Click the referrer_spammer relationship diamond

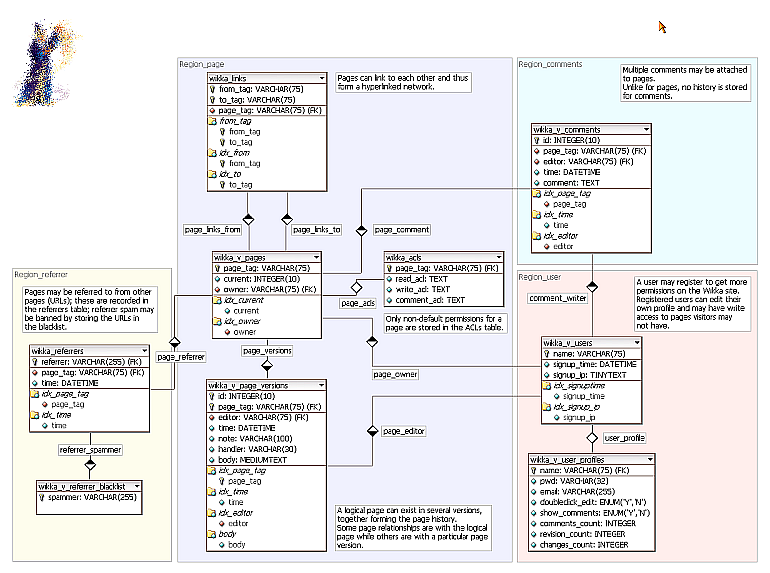(90, 464)
